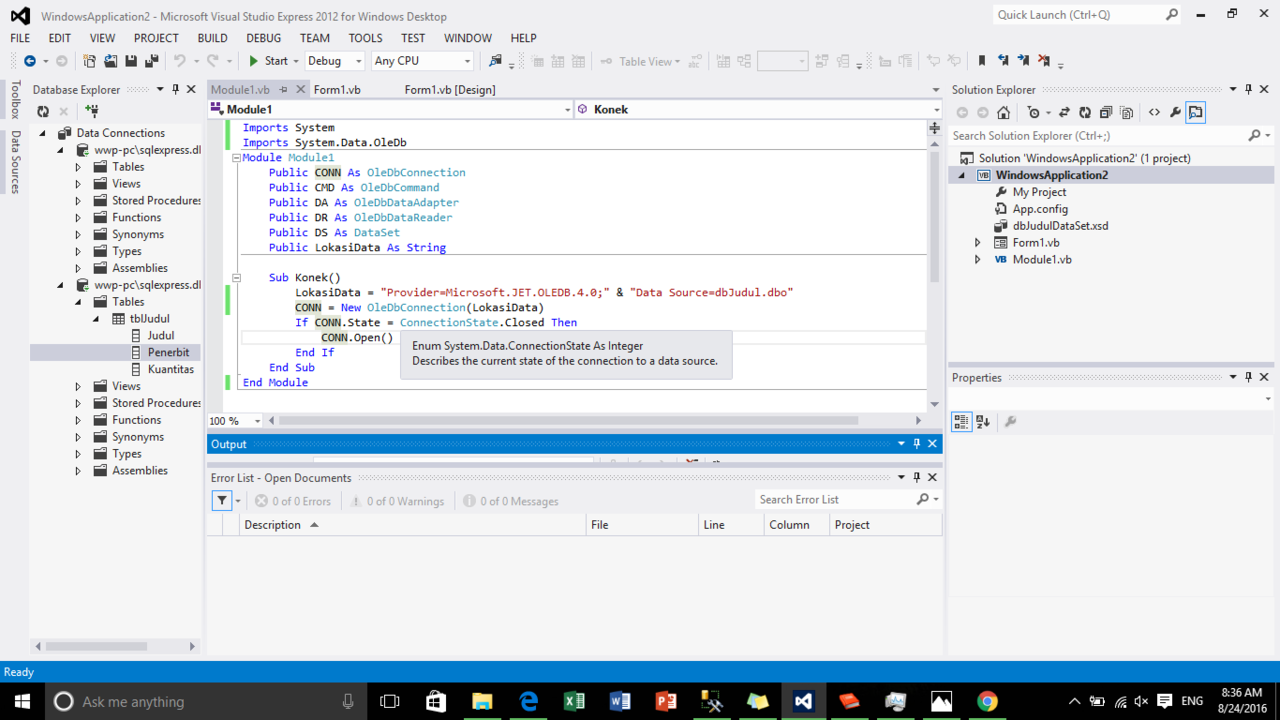The height and width of the screenshot is (720, 1280).
Task: Open the PROJECT menu
Action: coord(156,38)
